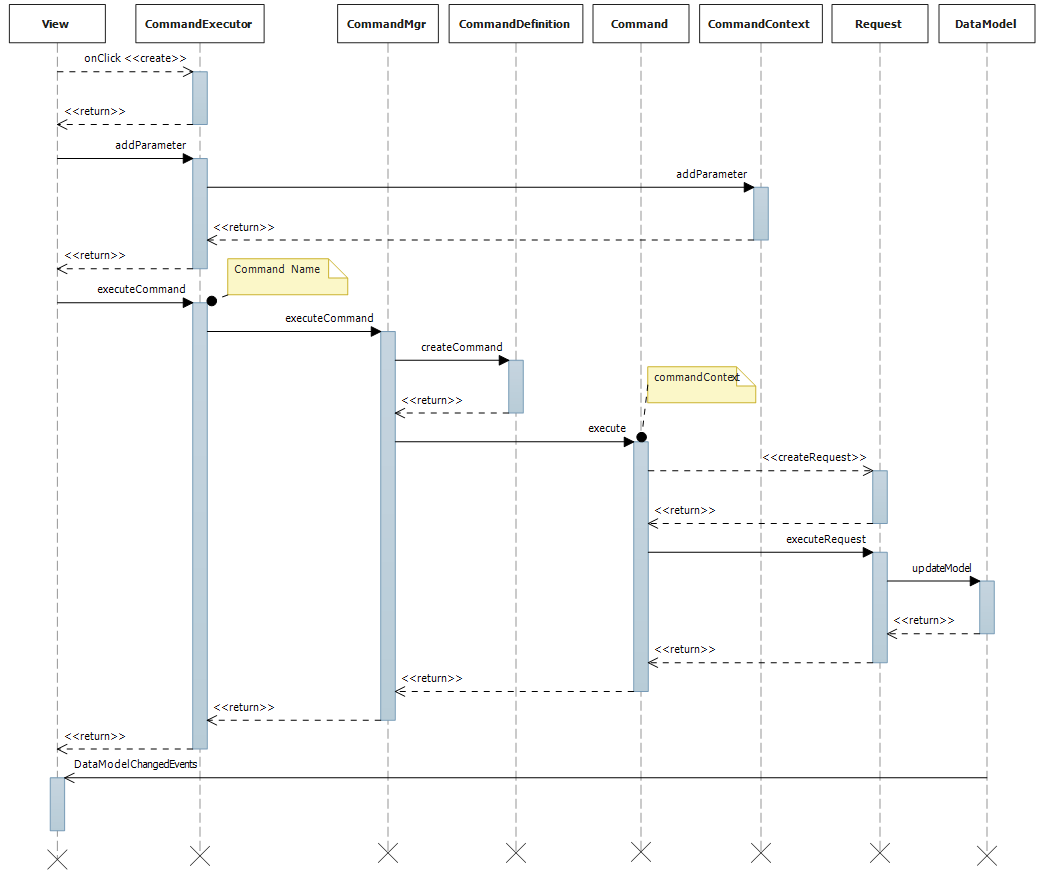Screen dimensions: 1048x878
Task: Click the 'executeRequest' message label
Action: (825, 539)
